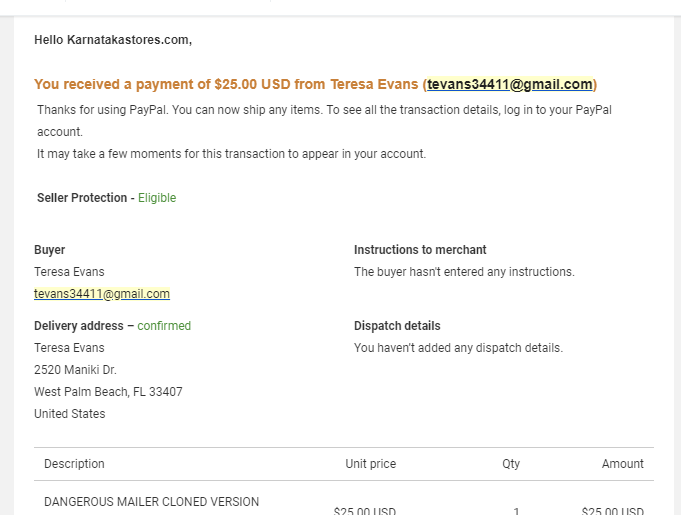Click the Description column header
This screenshot has height=515, width=681.
74,464
